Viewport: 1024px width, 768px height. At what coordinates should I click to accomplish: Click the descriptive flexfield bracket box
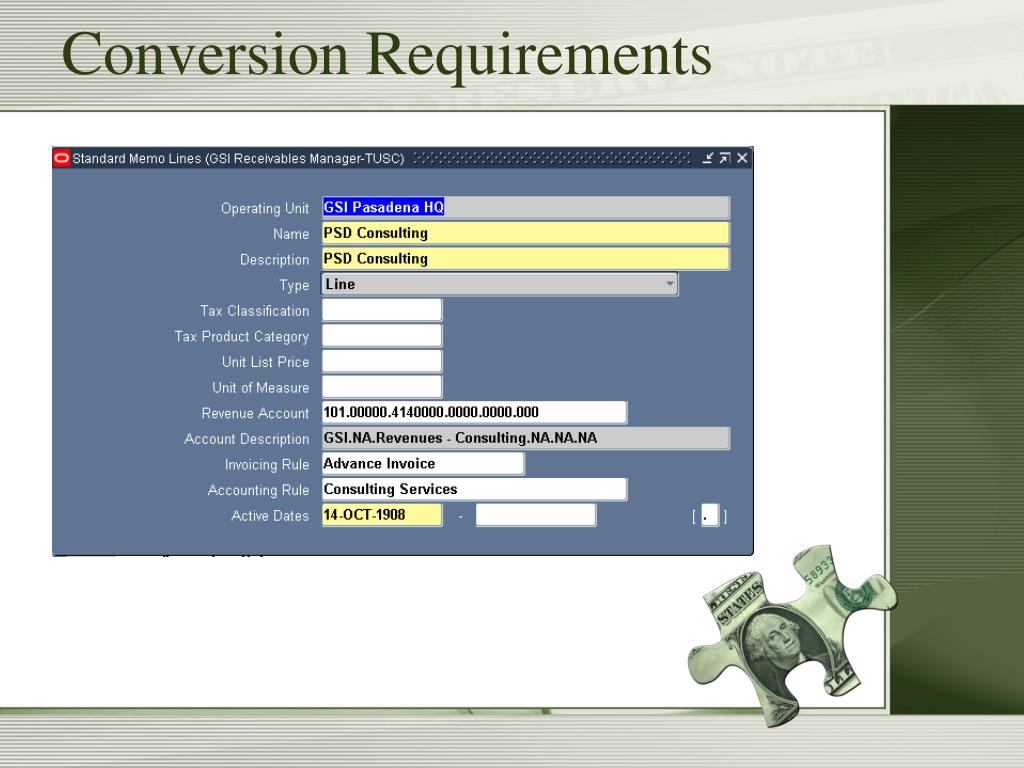[709, 515]
